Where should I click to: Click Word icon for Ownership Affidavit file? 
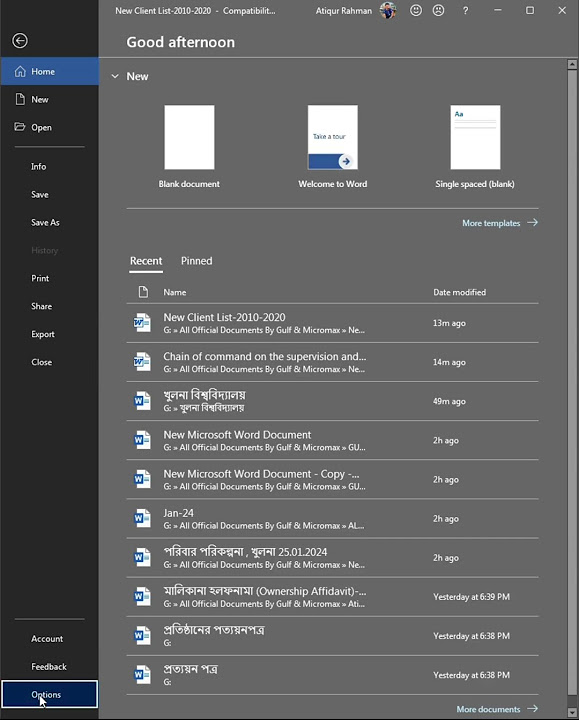coord(142,596)
